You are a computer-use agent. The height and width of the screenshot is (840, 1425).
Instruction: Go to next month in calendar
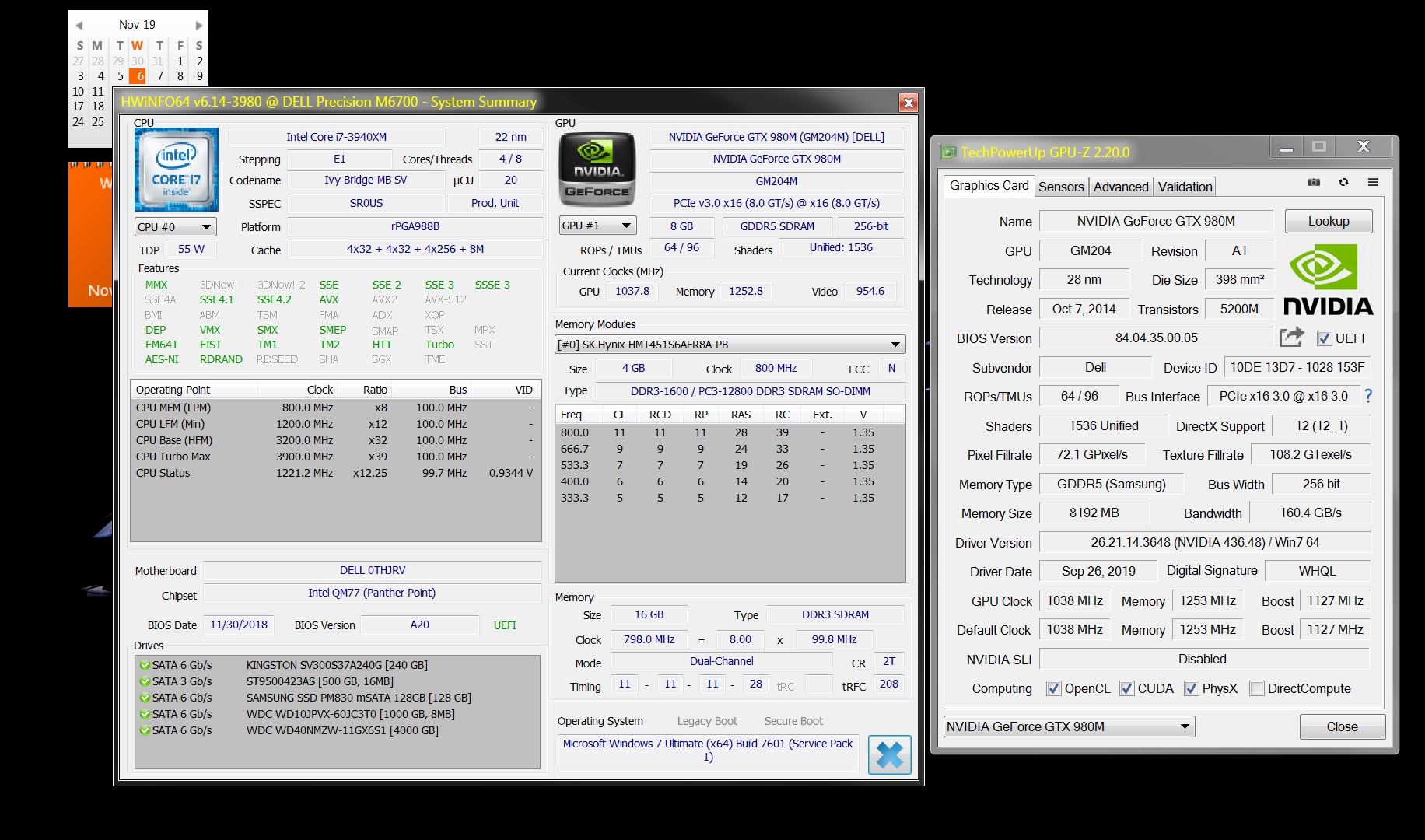point(199,25)
